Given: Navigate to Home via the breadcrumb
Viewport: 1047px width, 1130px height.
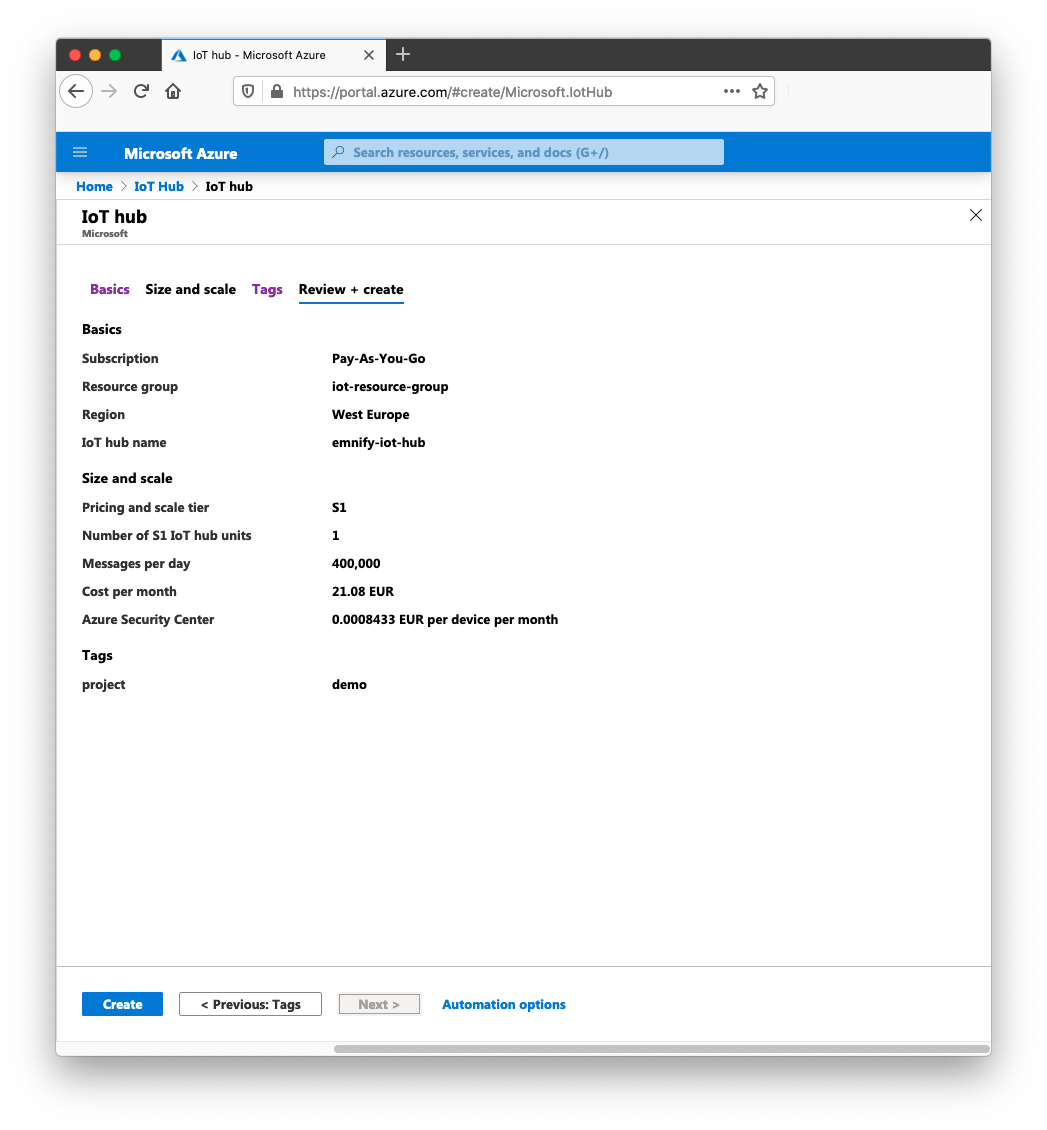Looking at the screenshot, I should tap(94, 186).
